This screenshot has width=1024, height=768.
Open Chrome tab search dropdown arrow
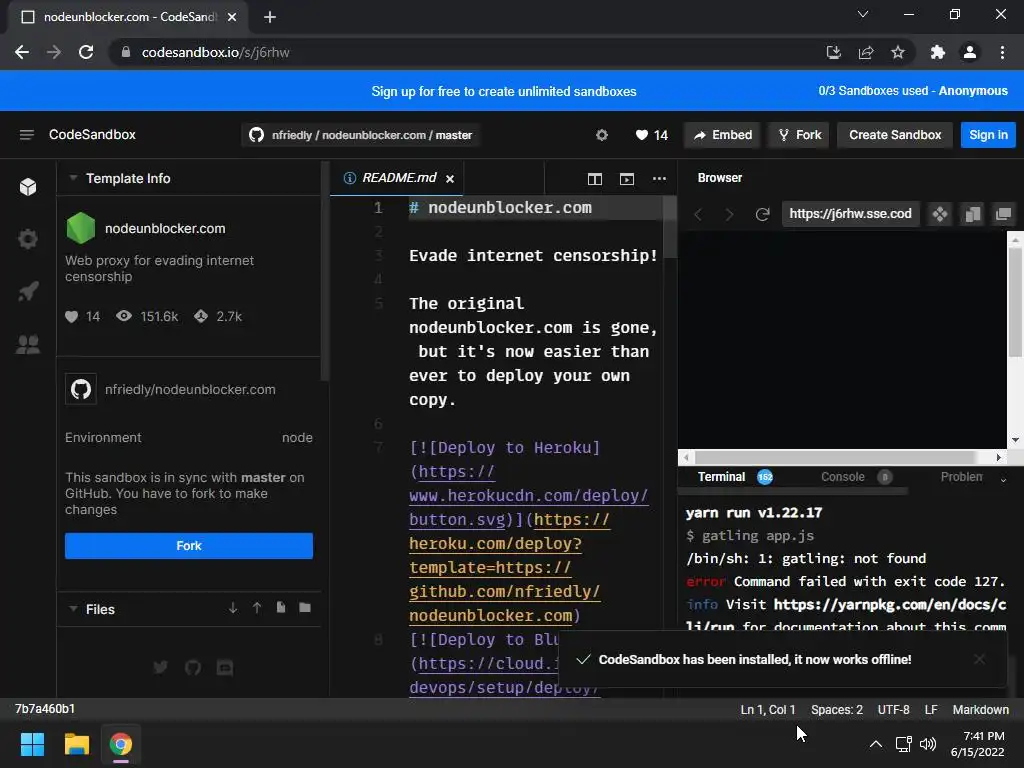[863, 14]
